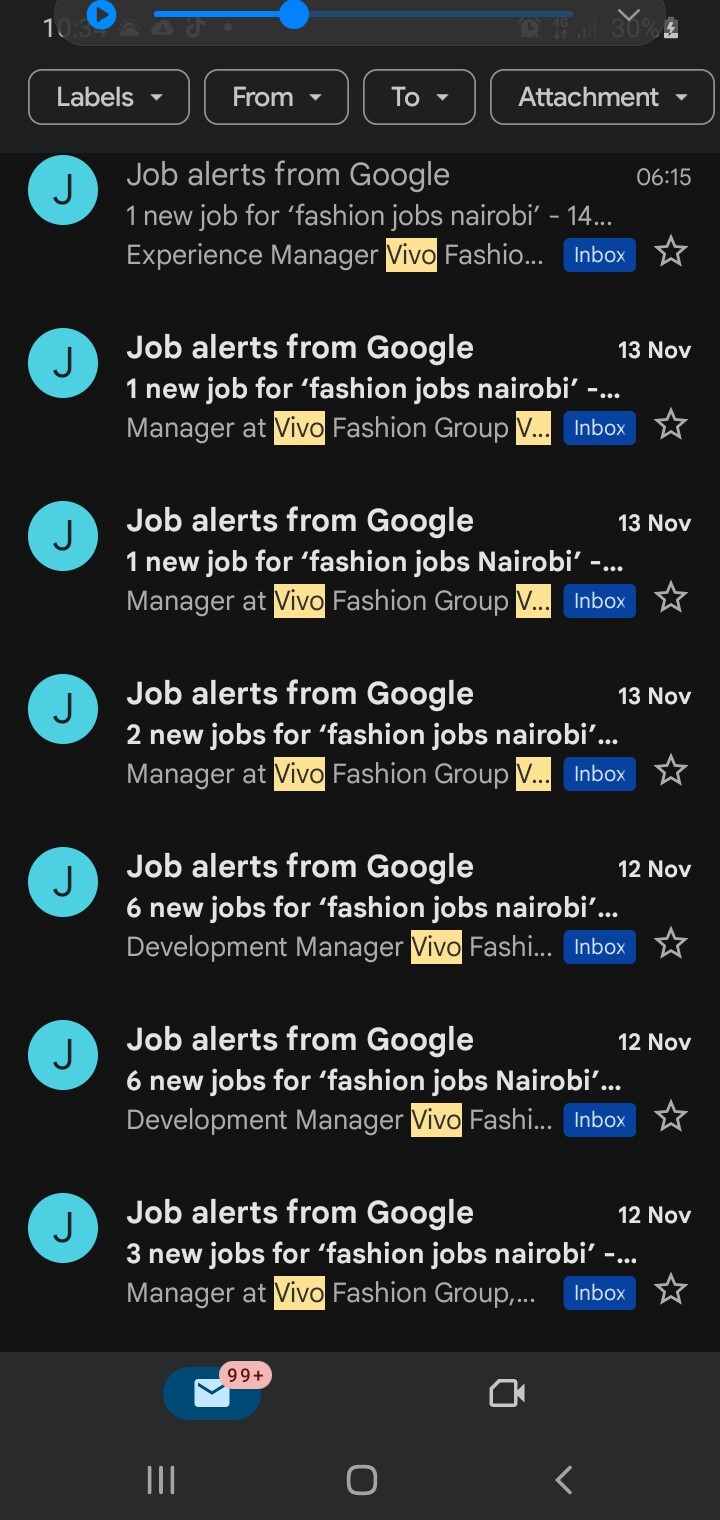
Task: Expand the From filter chip
Action: (x=276, y=97)
